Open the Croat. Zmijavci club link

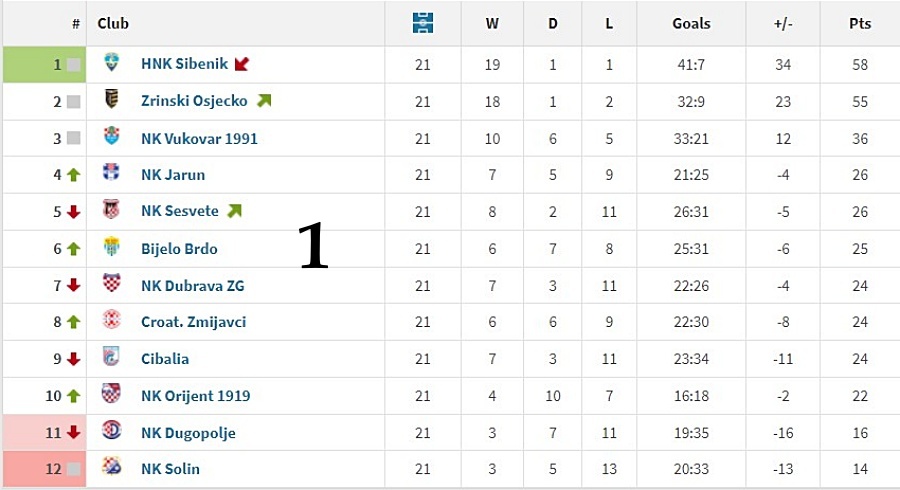pyautogui.click(x=193, y=322)
